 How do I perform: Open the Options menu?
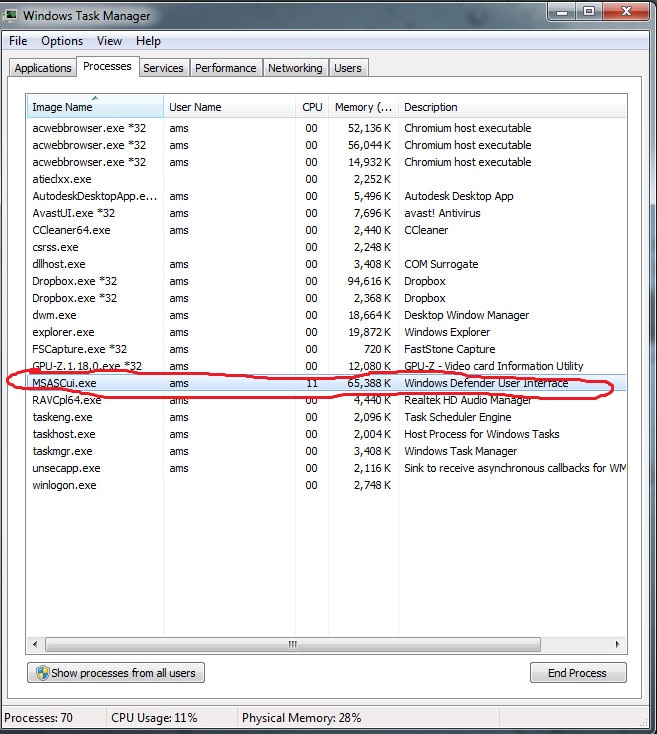tap(62, 41)
